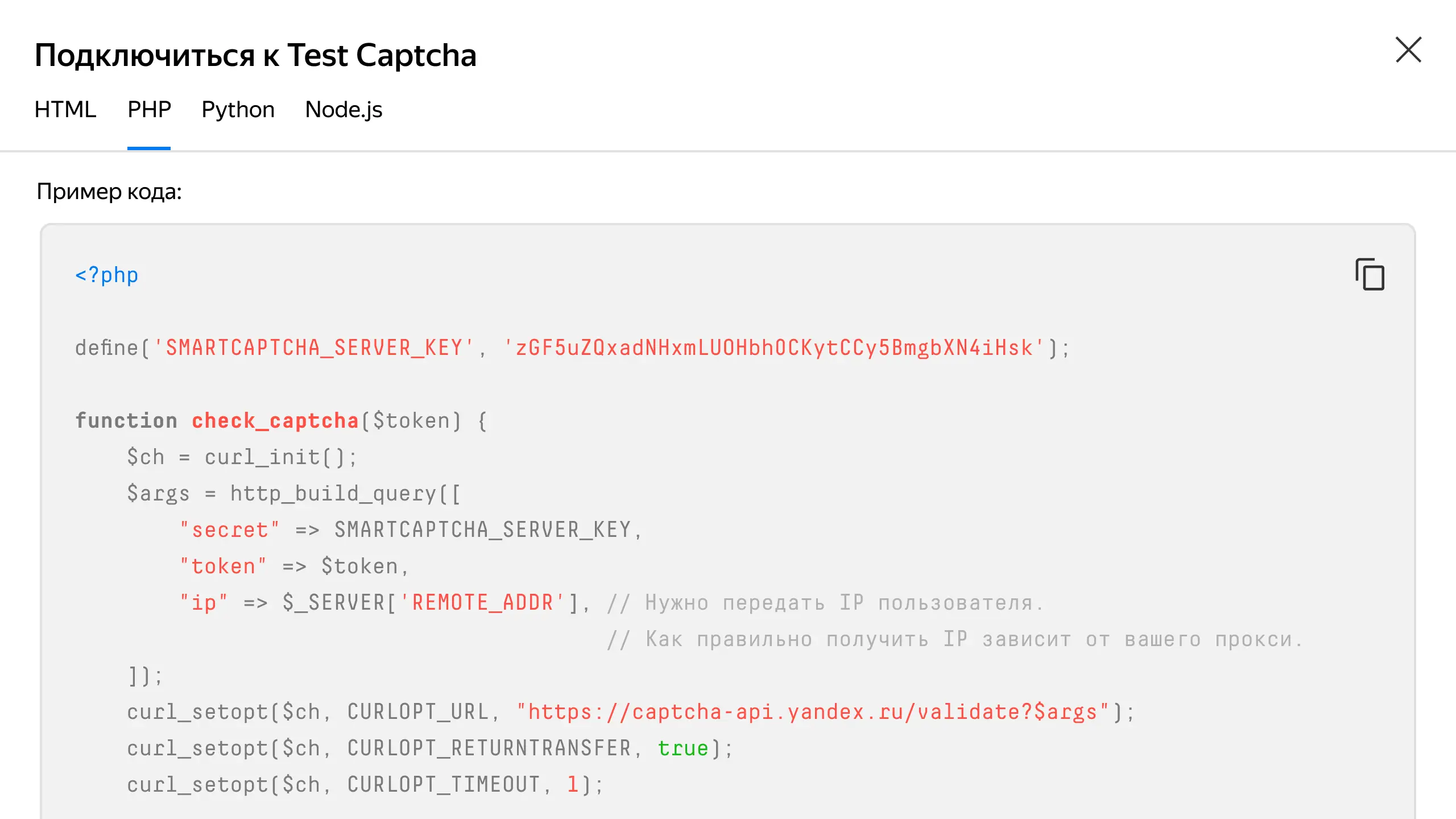This screenshot has width=1456, height=819.
Task: Click the opening <?php tag in code
Action: coord(107,275)
